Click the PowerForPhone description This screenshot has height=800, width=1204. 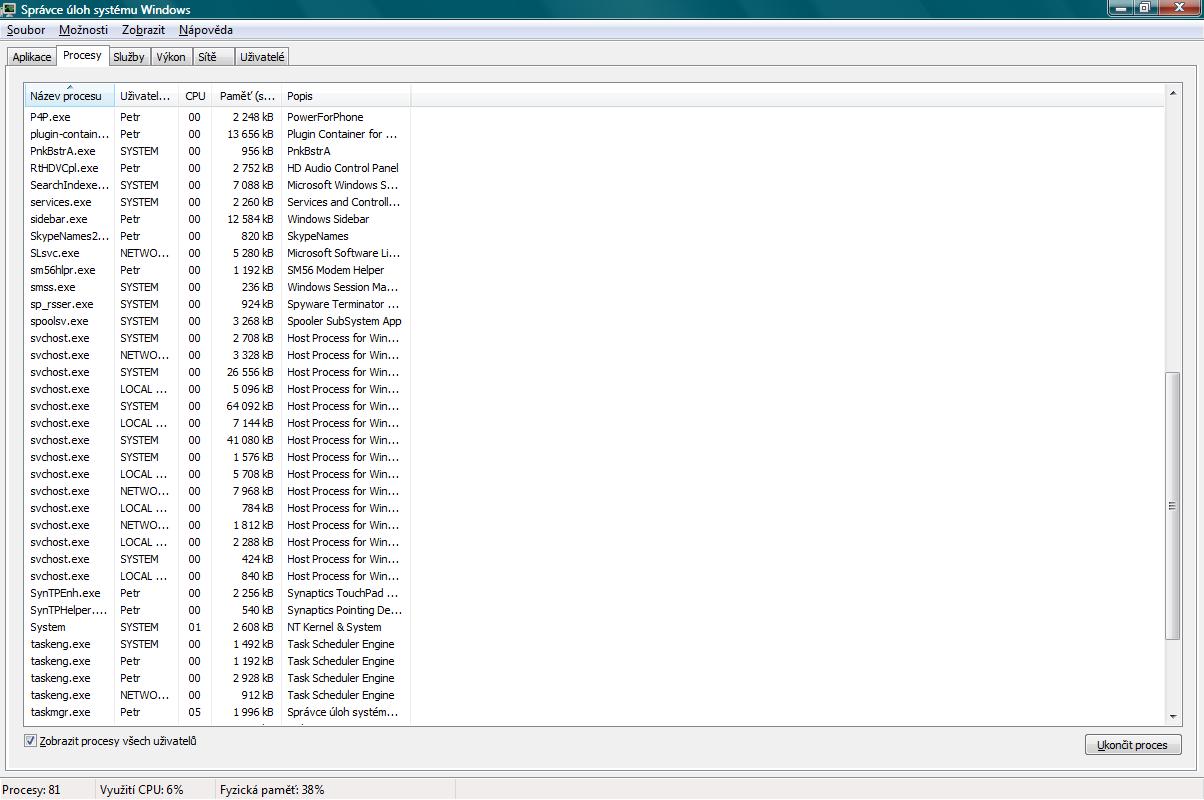[x=325, y=117]
